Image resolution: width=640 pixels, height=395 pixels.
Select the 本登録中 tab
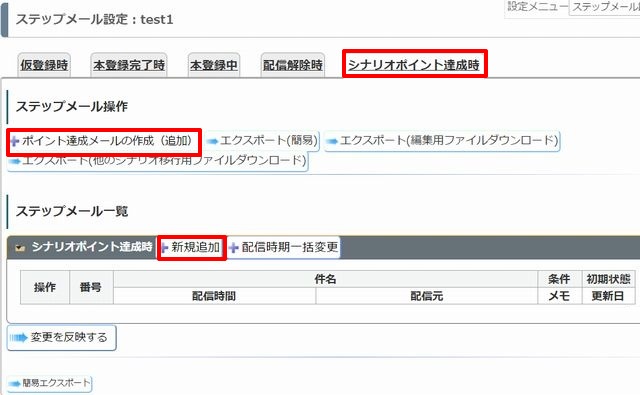coord(213,65)
